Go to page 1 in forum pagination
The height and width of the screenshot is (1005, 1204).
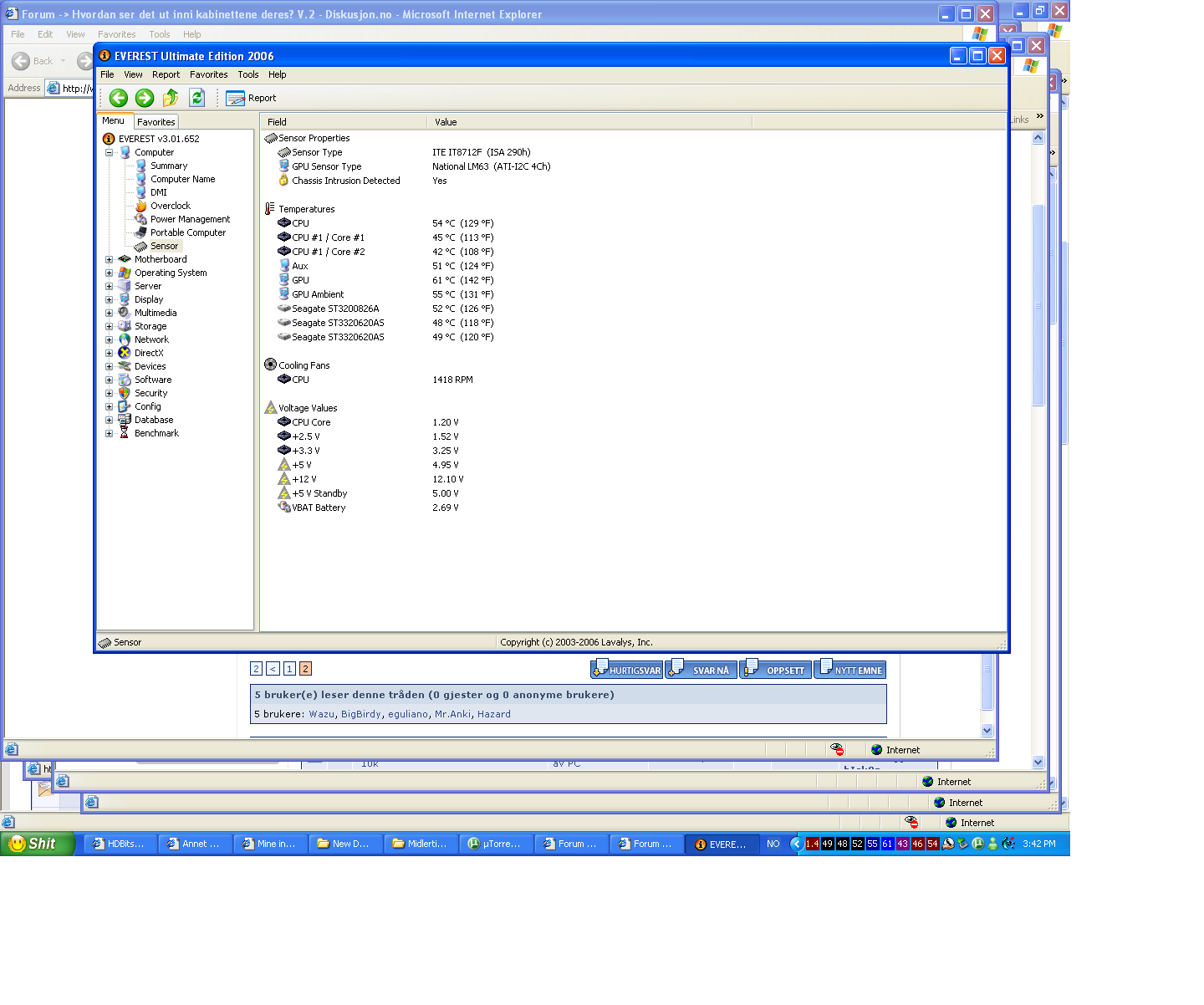click(x=289, y=669)
